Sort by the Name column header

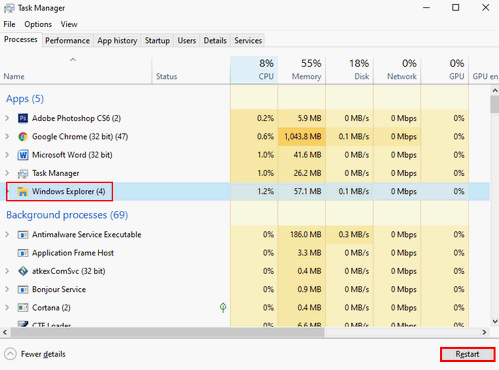[x=76, y=70]
